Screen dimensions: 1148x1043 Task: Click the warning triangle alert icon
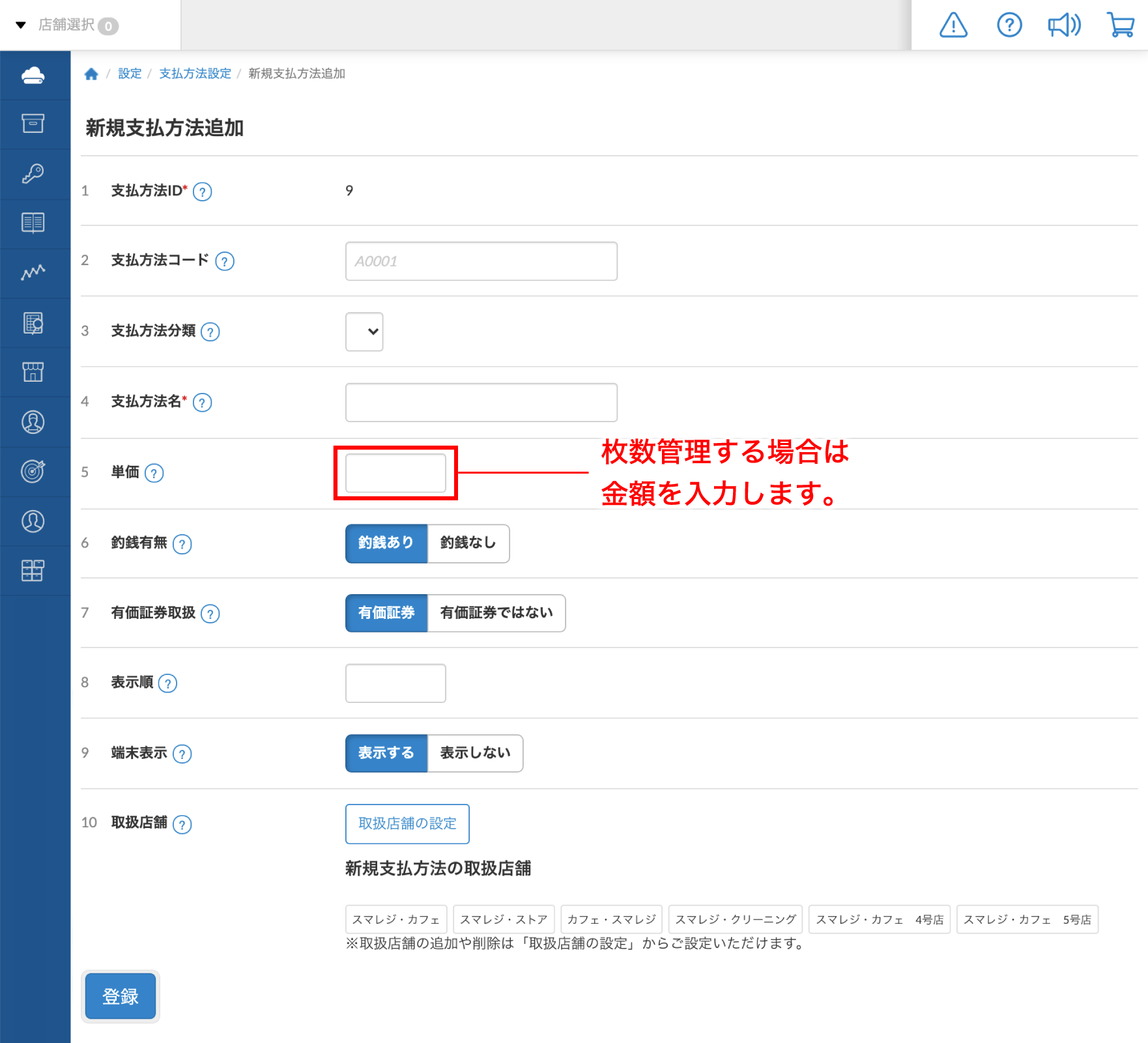953,25
